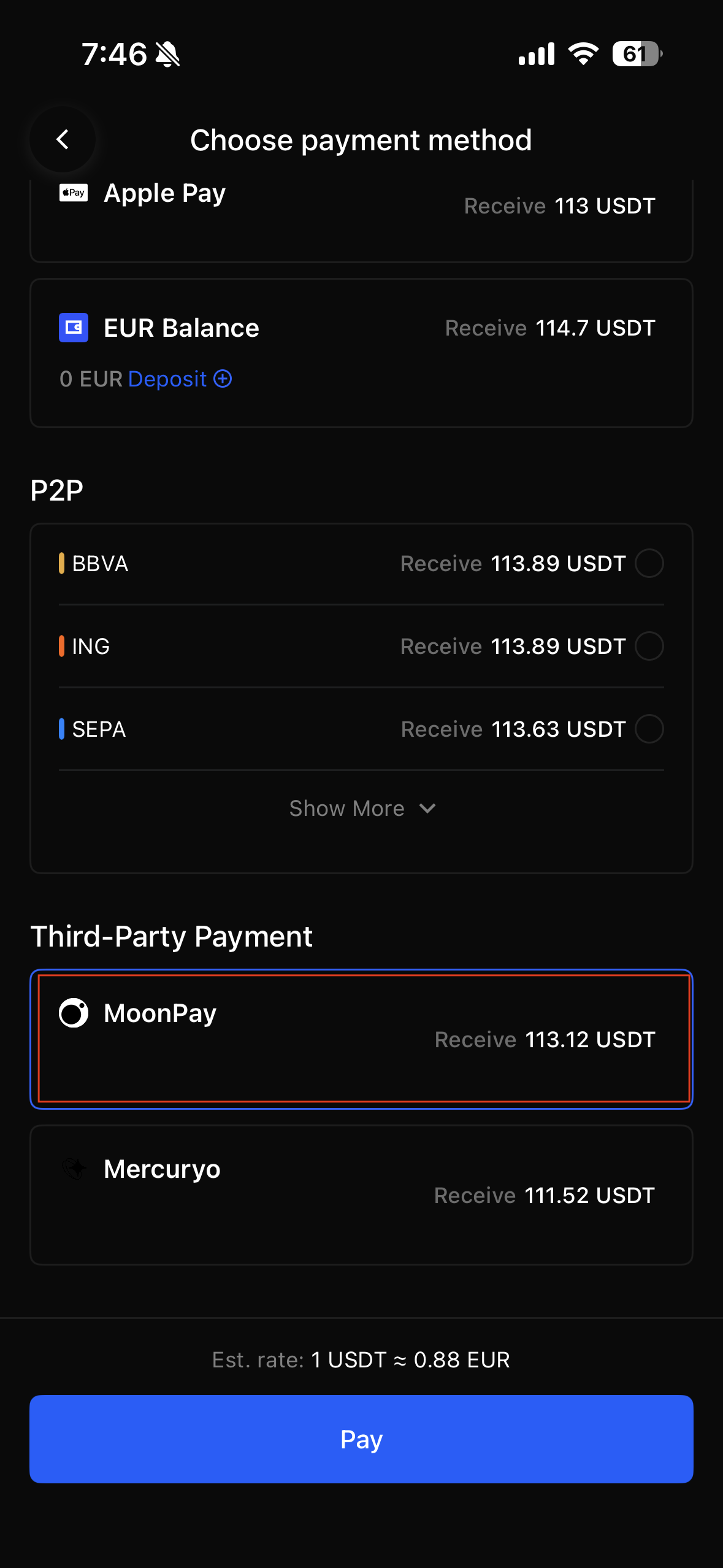Tap the battery level indicator
The image size is (723, 1568).
(637, 54)
